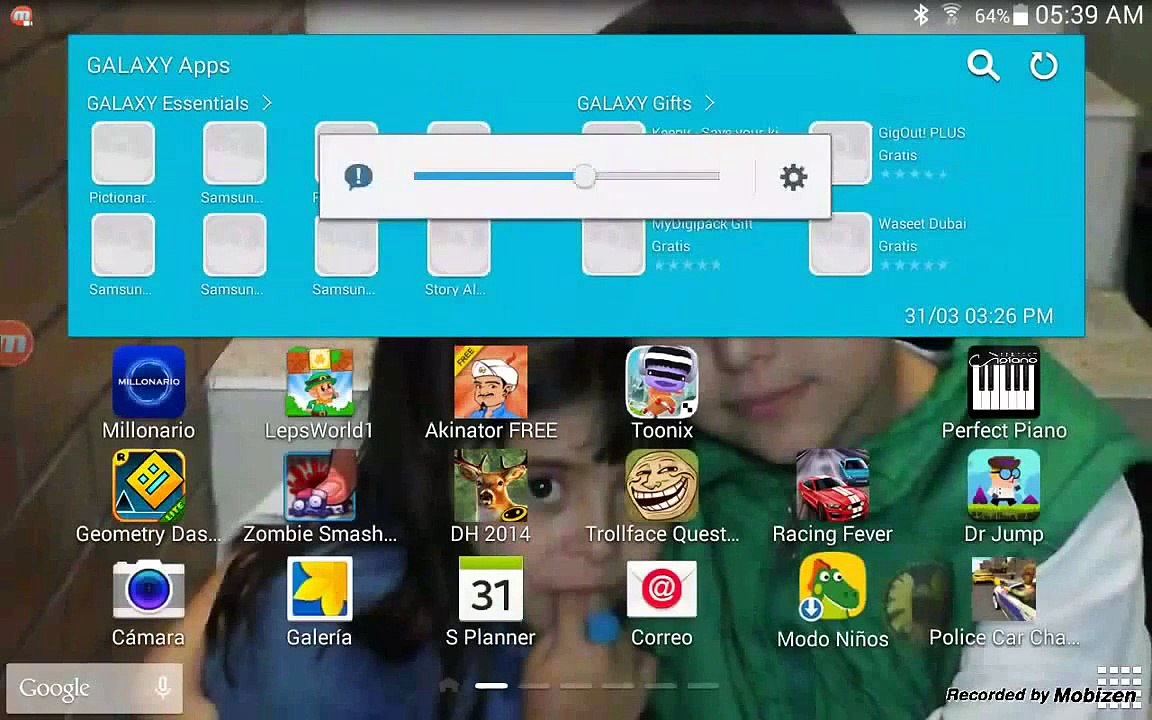The width and height of the screenshot is (1152, 720).
Task: Tap the 05:39 AM clock
Action: 1089,15
